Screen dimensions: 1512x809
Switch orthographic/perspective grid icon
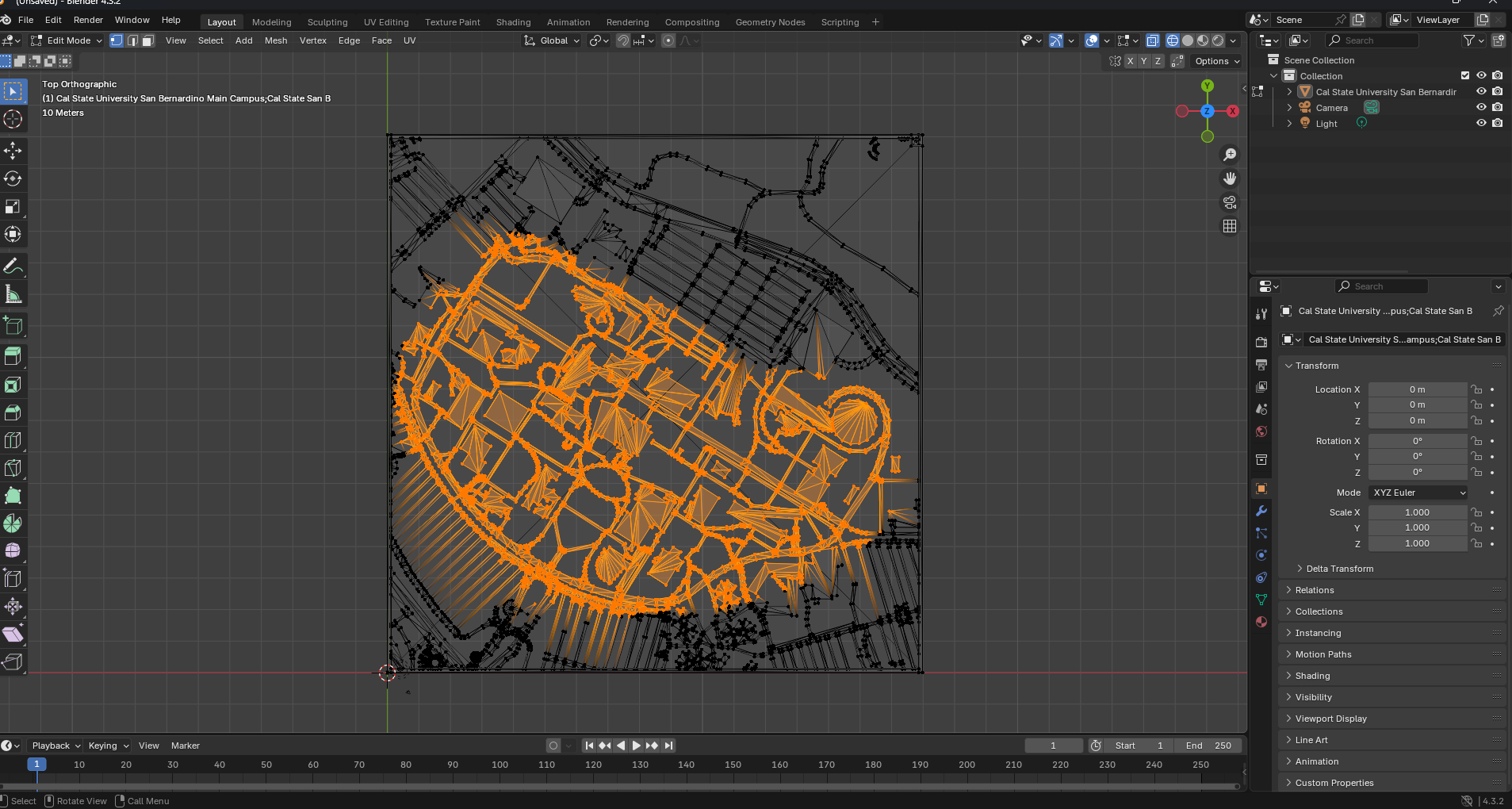pyautogui.click(x=1230, y=226)
